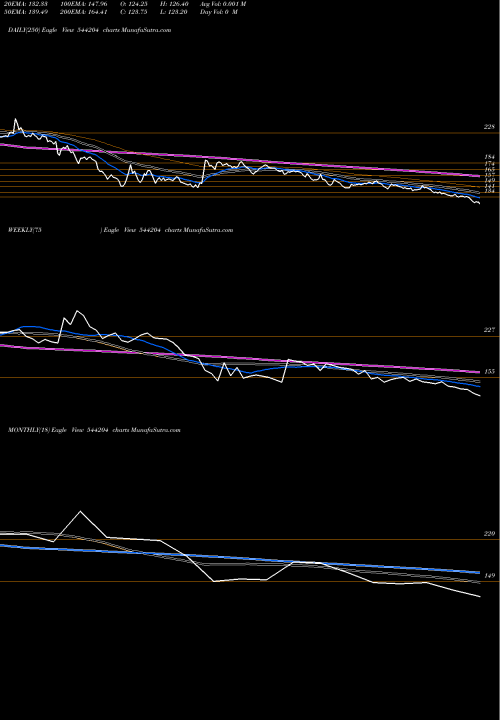The width and height of the screenshot is (500, 720).
Task: Click the 227 price level on weekly chart
Action: (489, 330)
